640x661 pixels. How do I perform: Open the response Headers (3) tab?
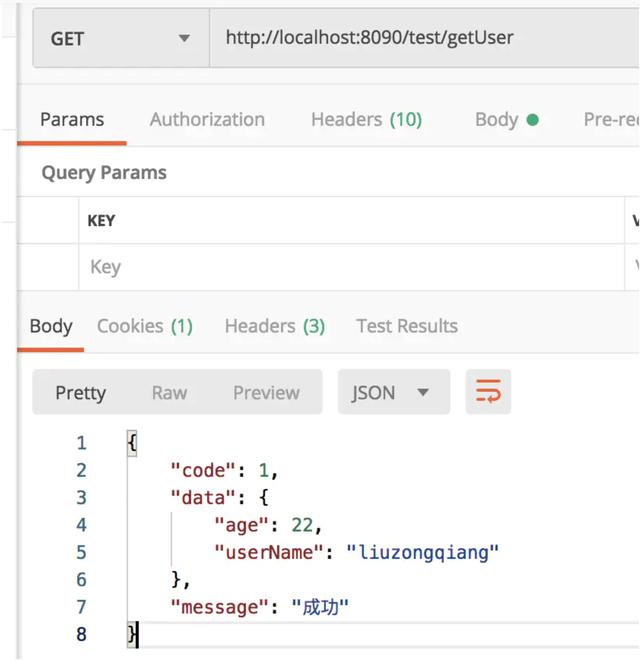[275, 326]
